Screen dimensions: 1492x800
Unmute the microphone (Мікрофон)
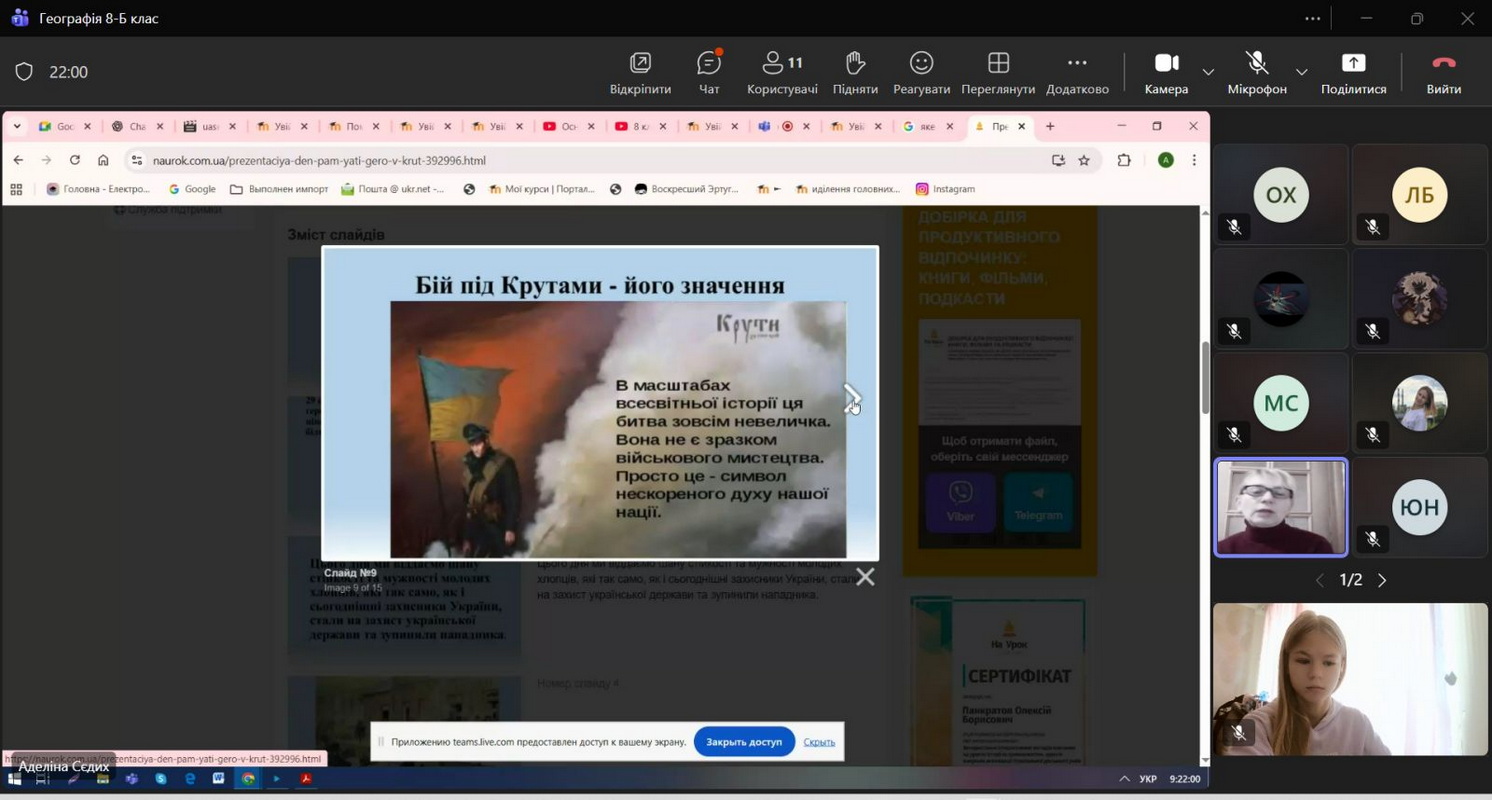coord(1257,72)
